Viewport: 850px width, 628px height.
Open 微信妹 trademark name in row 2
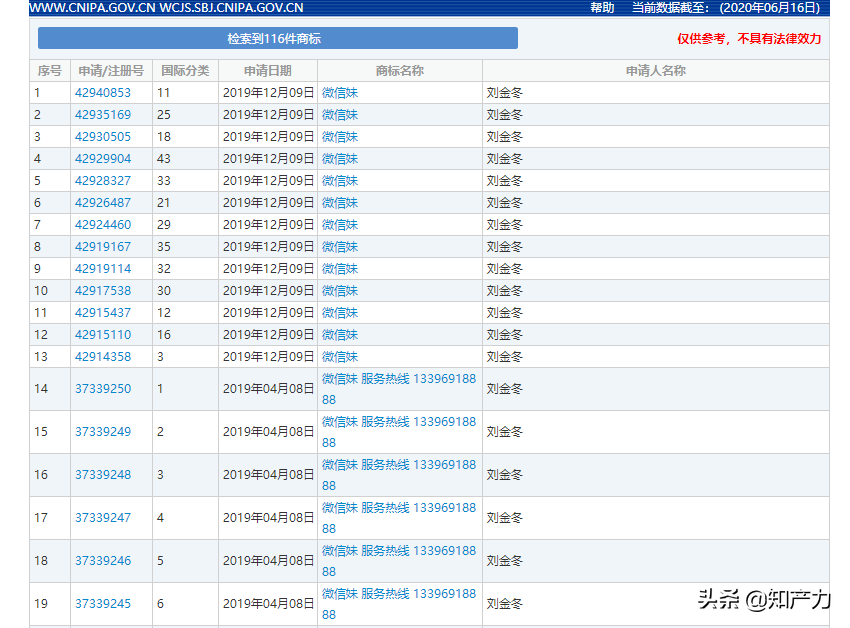[340, 115]
